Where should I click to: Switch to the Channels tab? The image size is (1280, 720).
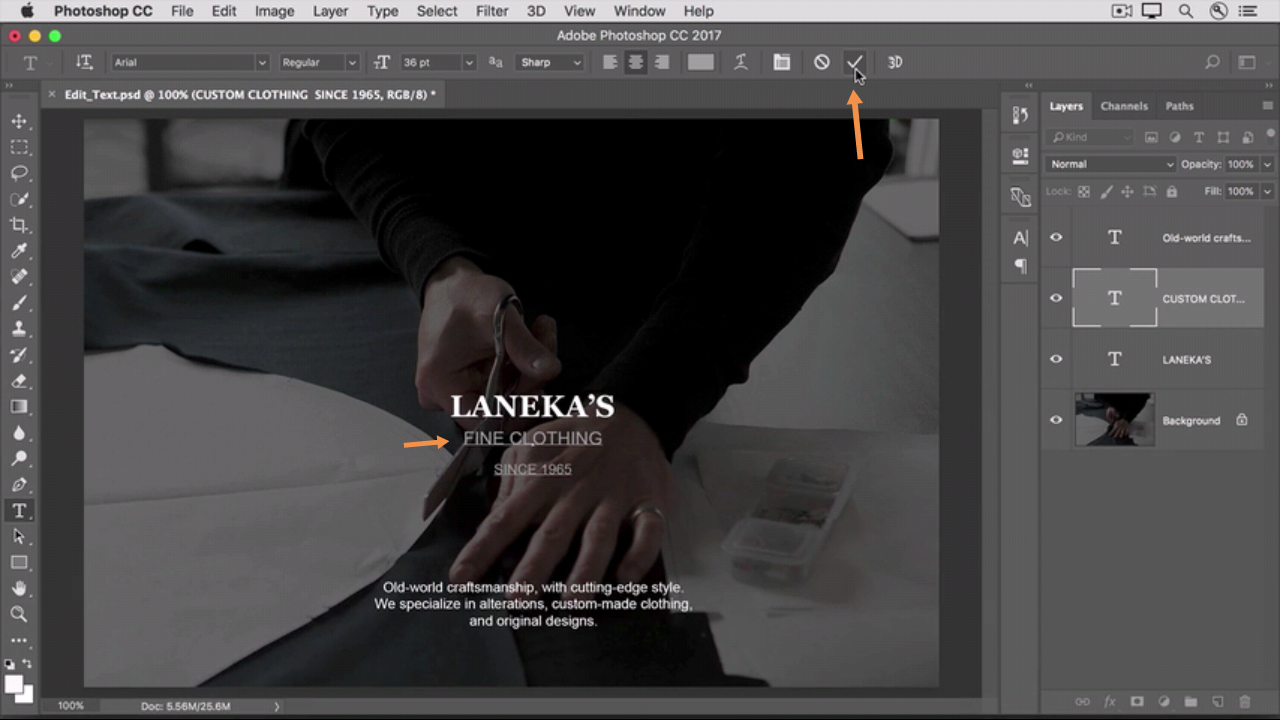[x=1124, y=106]
